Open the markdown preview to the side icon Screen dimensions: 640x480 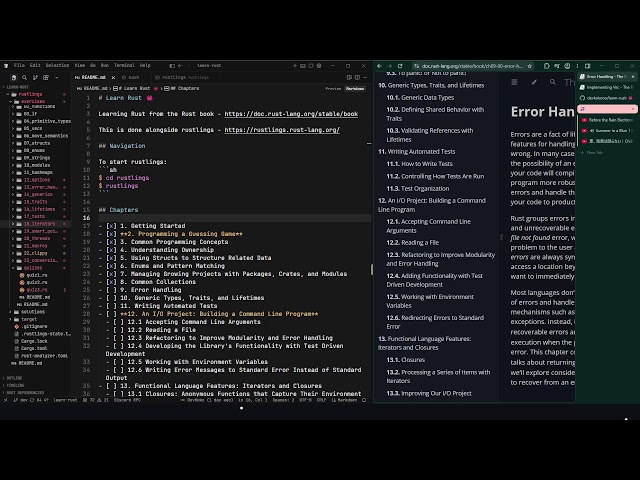349,77
